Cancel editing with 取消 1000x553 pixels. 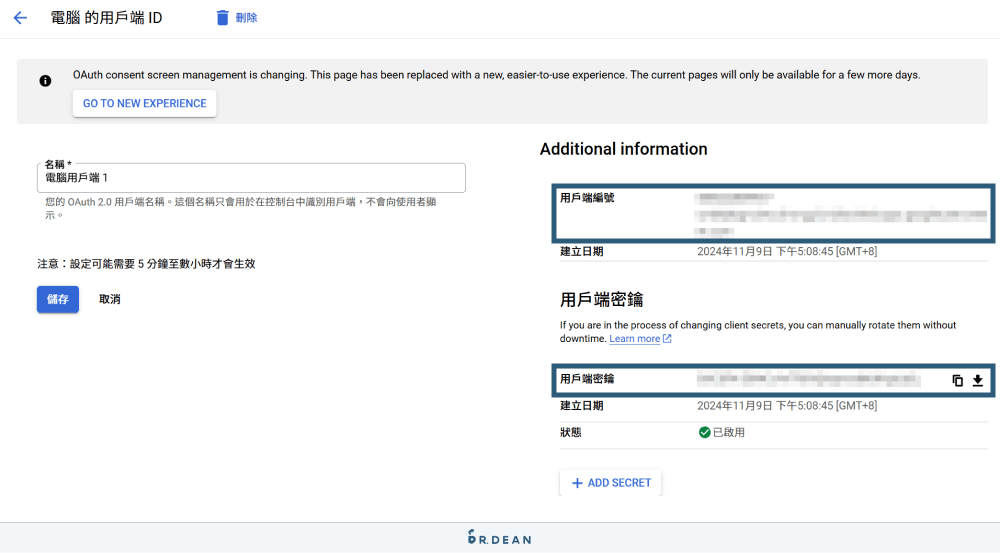point(110,299)
